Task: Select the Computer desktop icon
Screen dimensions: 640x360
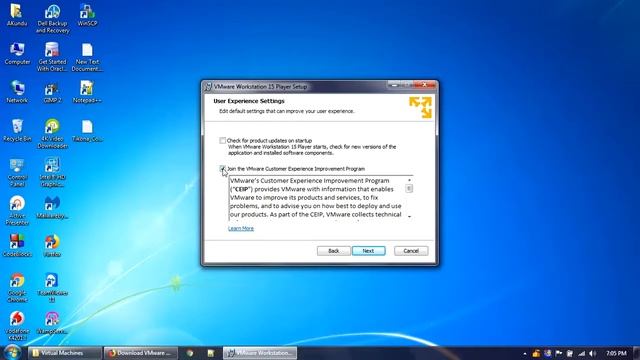Action: pyautogui.click(x=17, y=53)
